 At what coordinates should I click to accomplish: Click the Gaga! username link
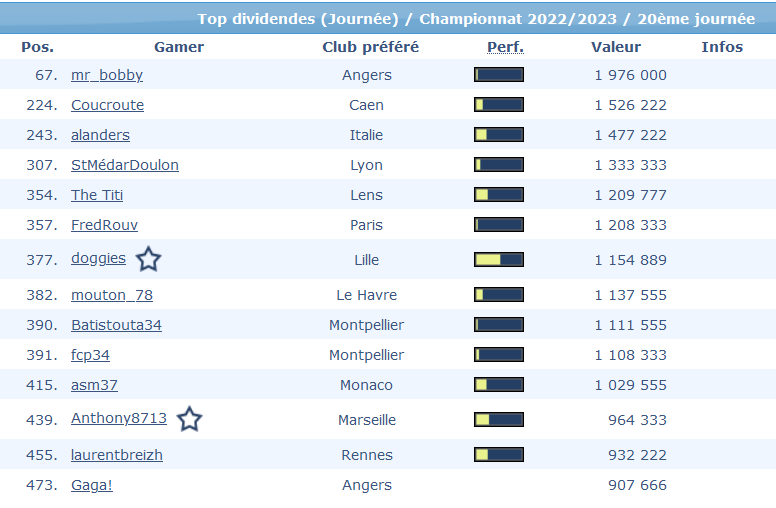(x=92, y=485)
